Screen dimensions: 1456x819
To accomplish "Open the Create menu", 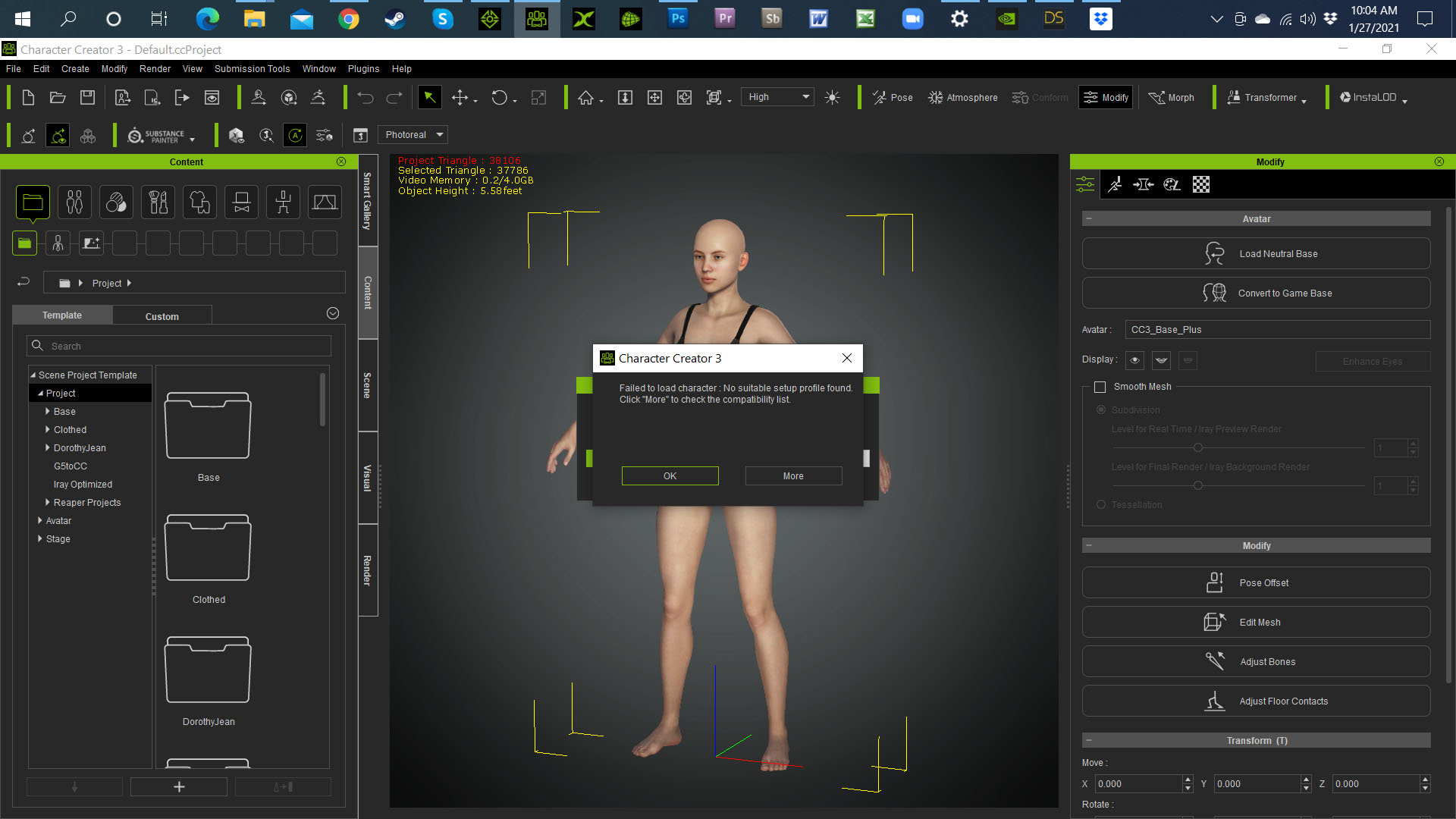I will [x=75, y=69].
